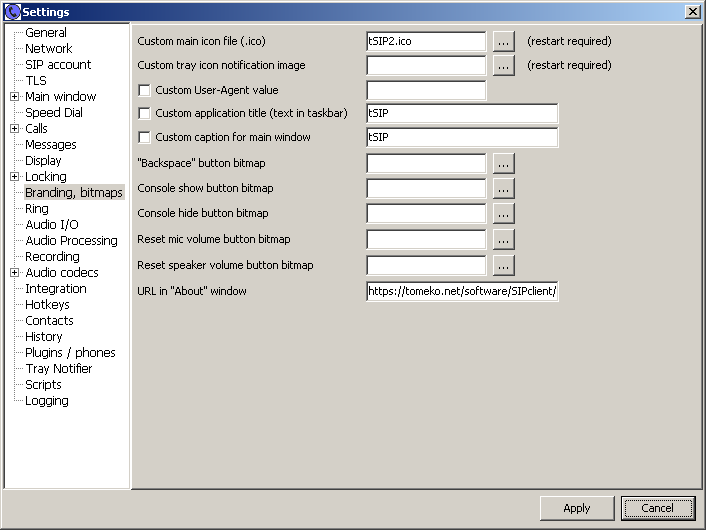Select Network in settings tree
This screenshot has width=706, height=530.
click(49, 48)
